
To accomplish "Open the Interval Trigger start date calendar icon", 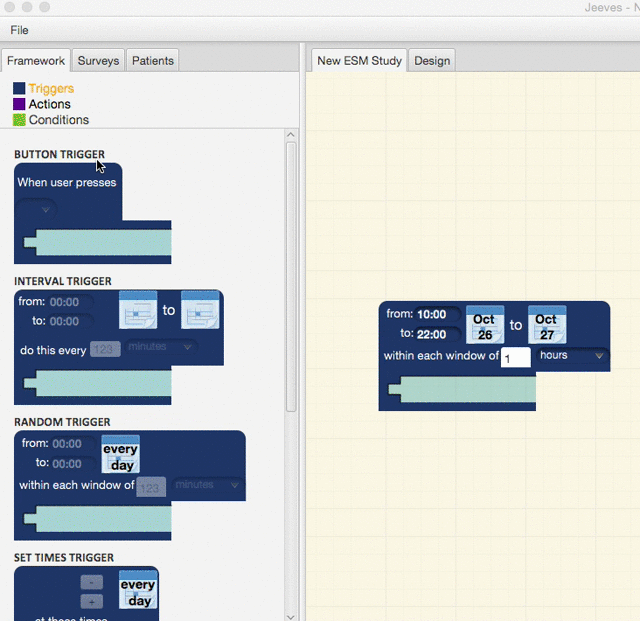I will [x=138, y=310].
